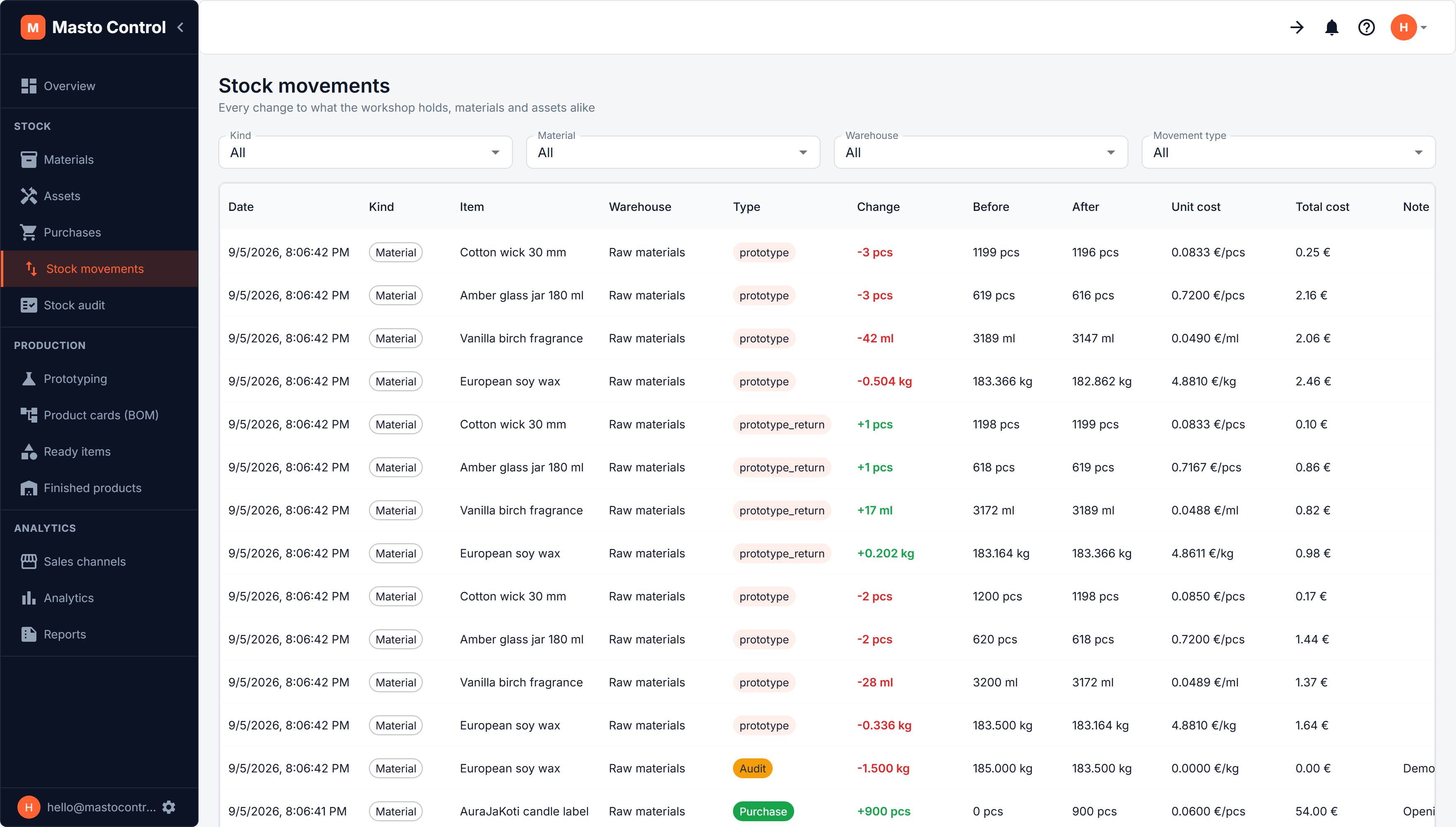Open settings gear next to email
1456x827 pixels.
pos(169,807)
